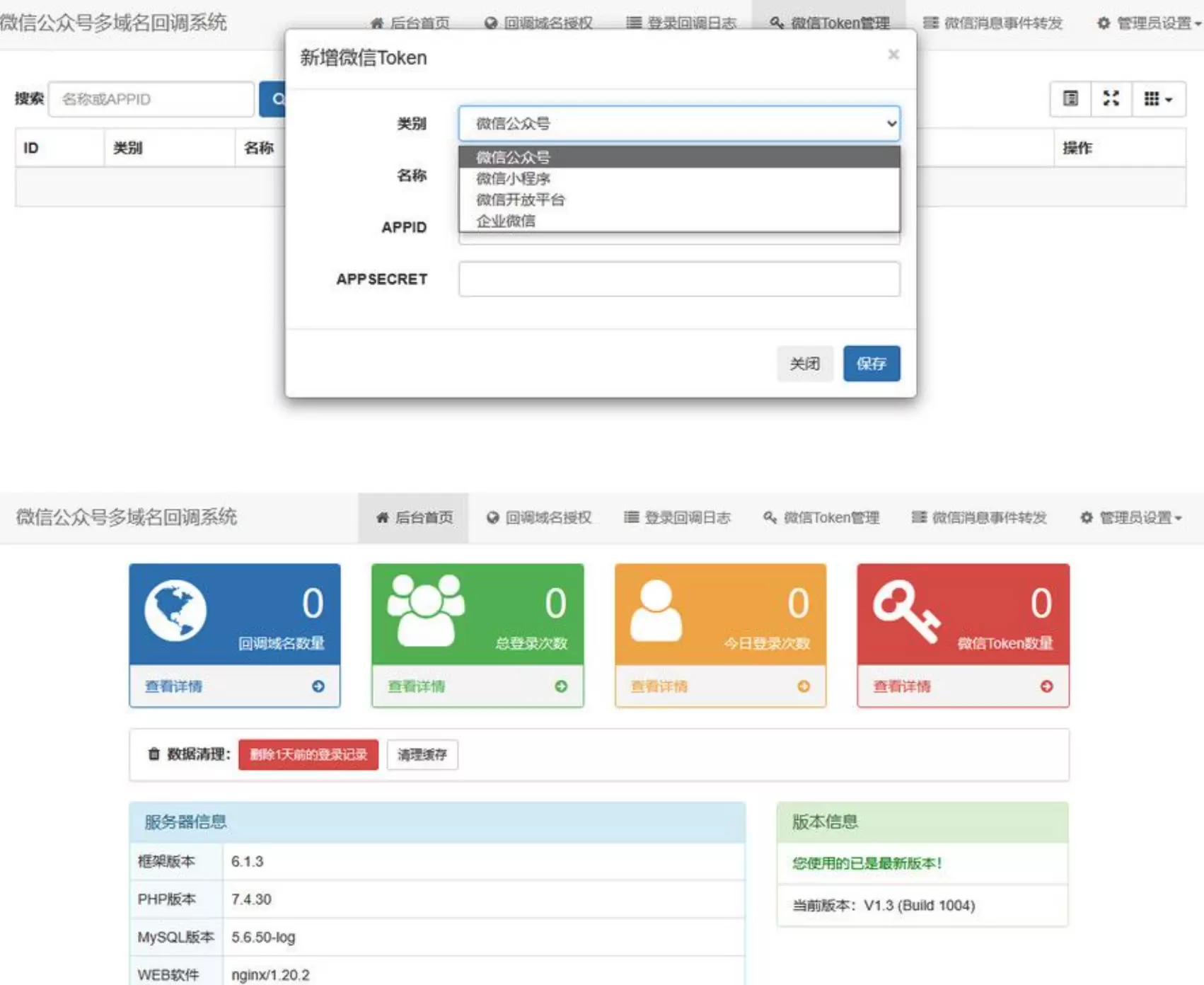Expand 管理员设置 menu in upper navbar
The width and height of the screenshot is (1204, 985).
(x=1149, y=23)
